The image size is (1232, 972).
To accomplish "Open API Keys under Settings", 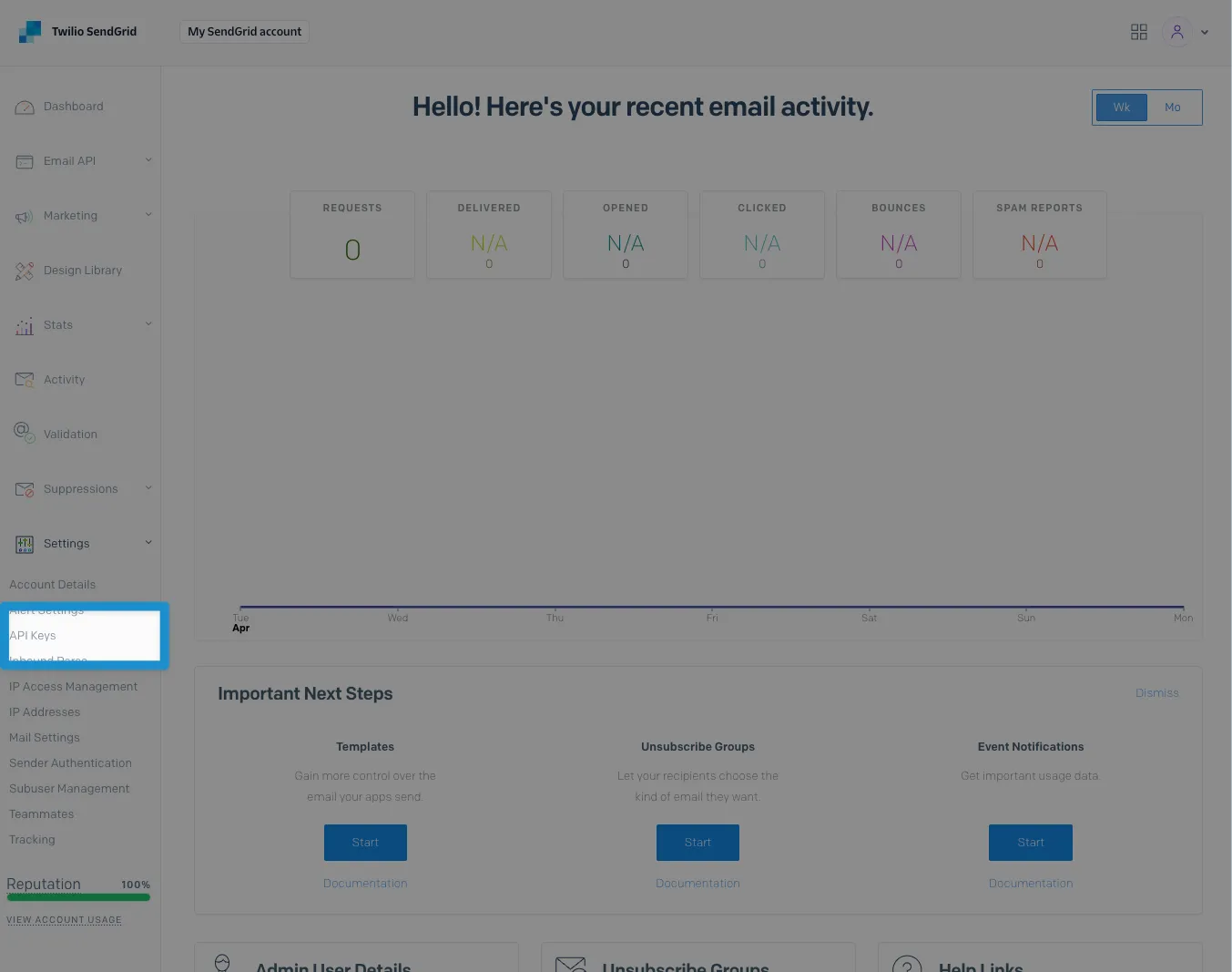I will [x=33, y=636].
